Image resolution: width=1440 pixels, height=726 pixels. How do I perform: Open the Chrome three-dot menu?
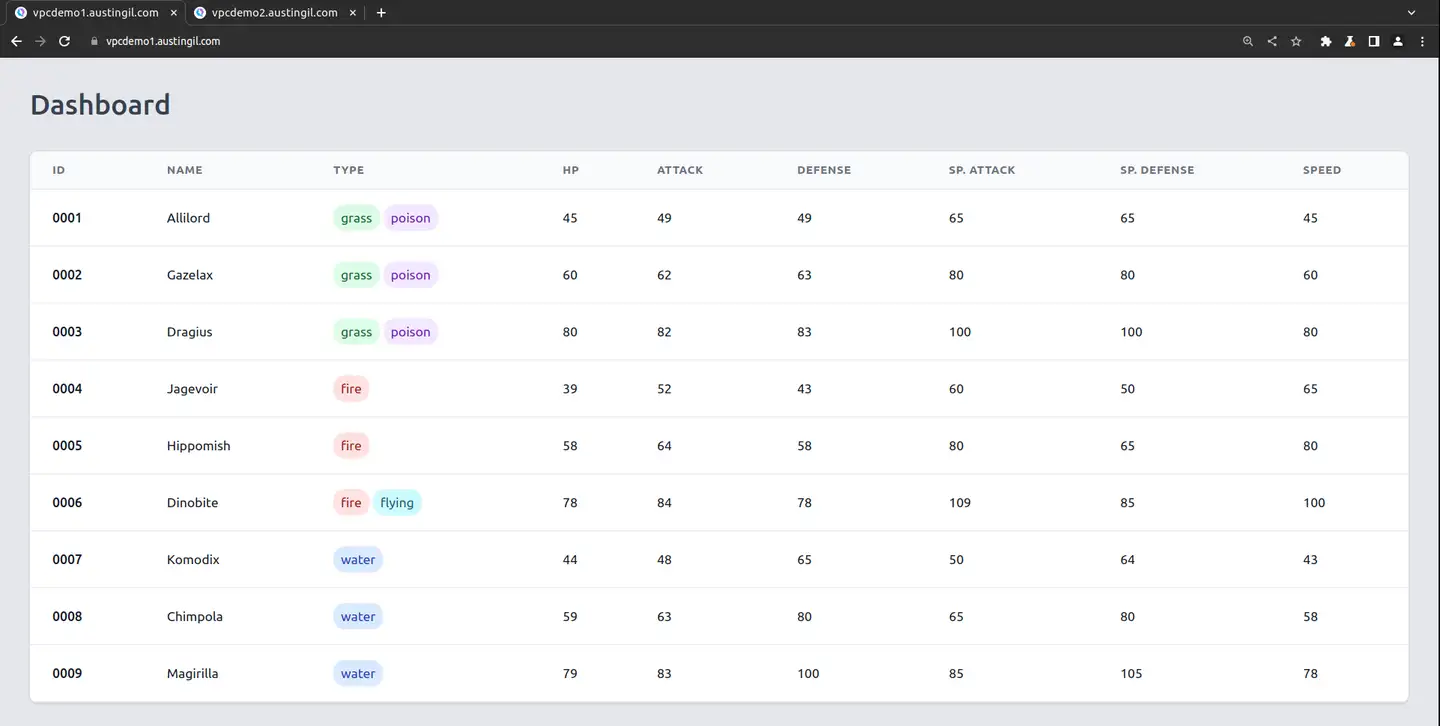pyautogui.click(x=1422, y=41)
